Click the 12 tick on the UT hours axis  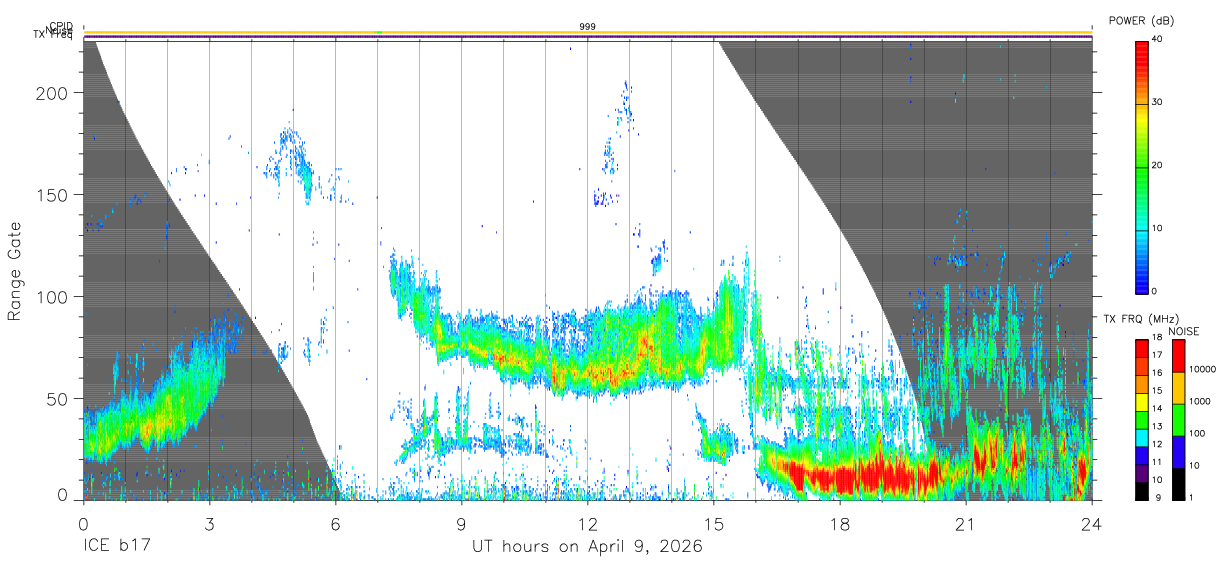click(x=587, y=523)
